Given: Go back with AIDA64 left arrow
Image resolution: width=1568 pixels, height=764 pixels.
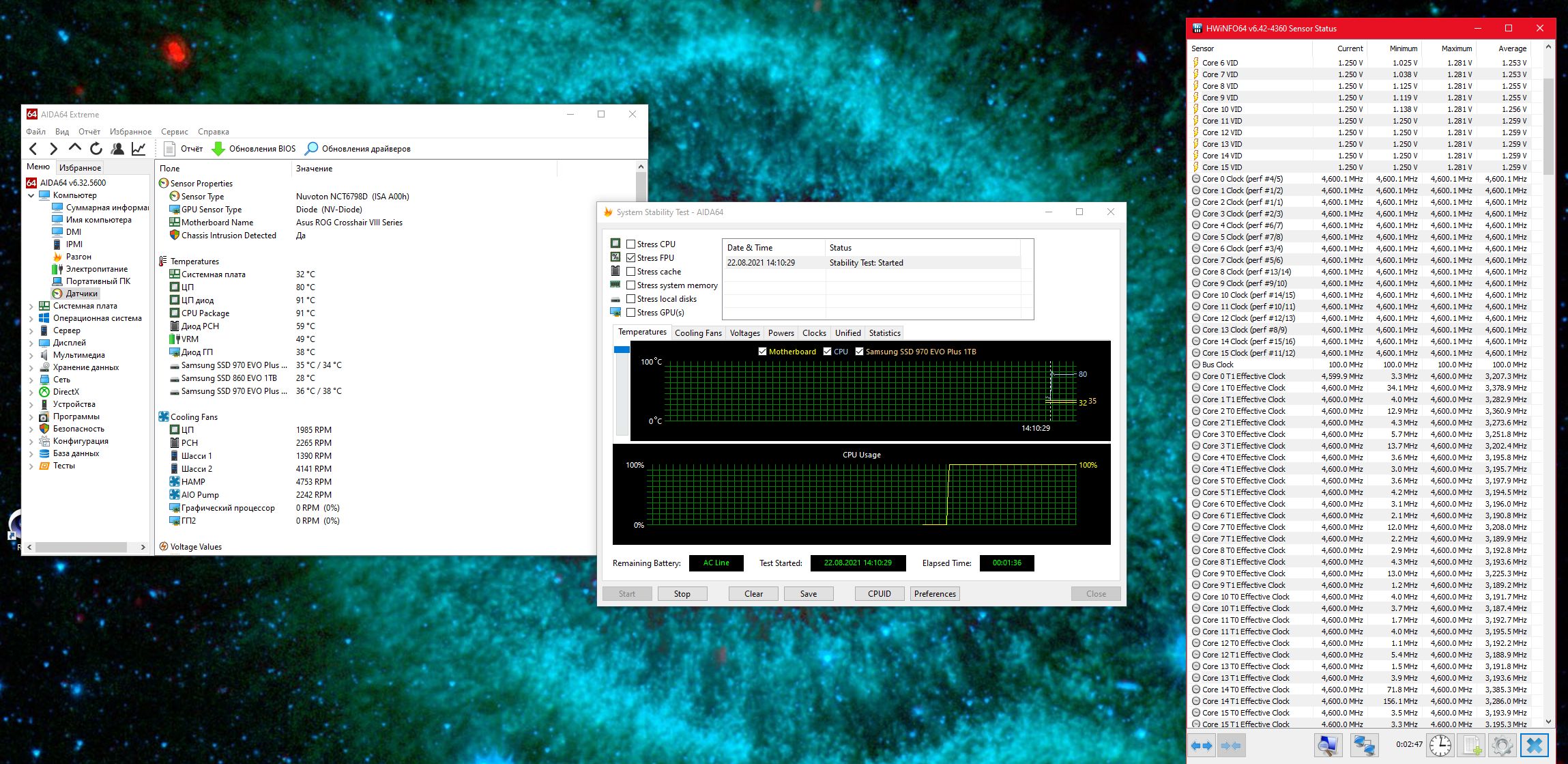Looking at the screenshot, I should (x=33, y=148).
